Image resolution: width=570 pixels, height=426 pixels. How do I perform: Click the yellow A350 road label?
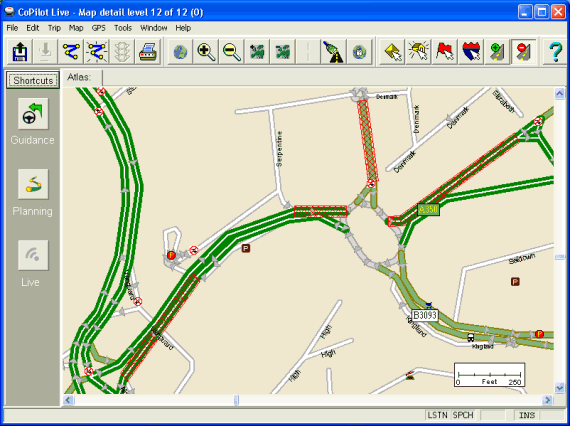(429, 209)
